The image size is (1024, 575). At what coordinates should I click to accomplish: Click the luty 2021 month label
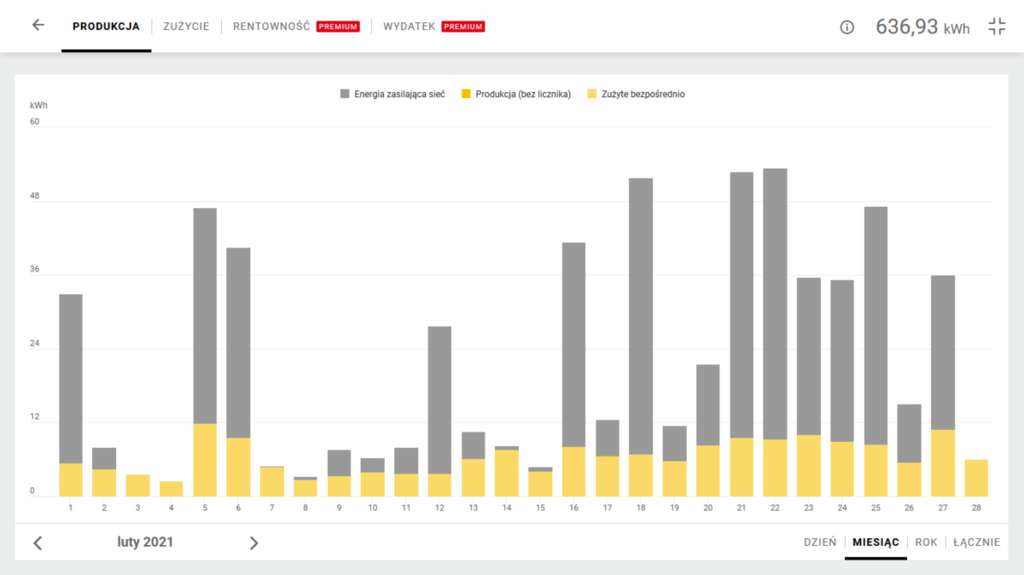143,542
